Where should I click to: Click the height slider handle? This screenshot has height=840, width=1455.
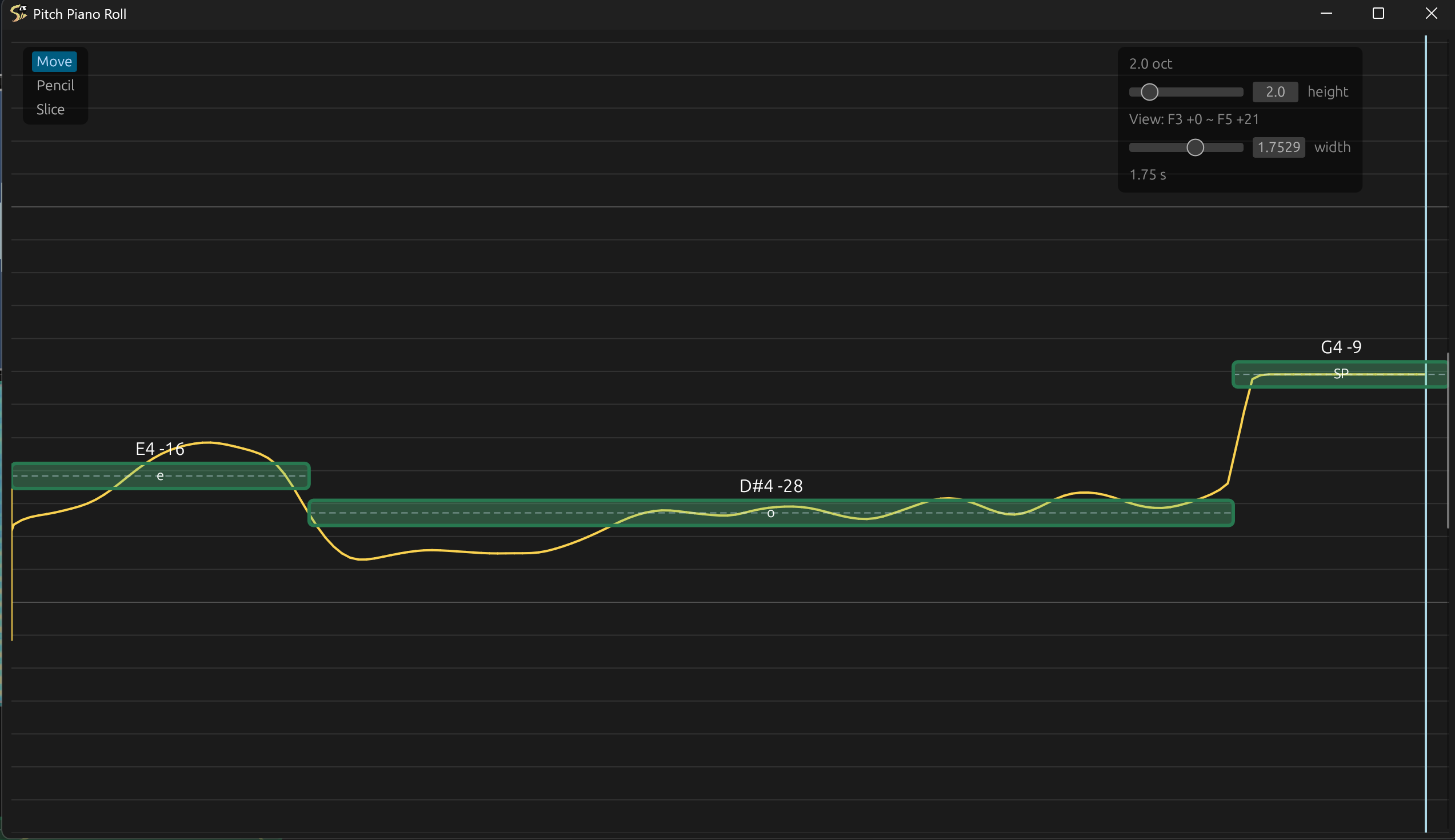click(x=1149, y=93)
